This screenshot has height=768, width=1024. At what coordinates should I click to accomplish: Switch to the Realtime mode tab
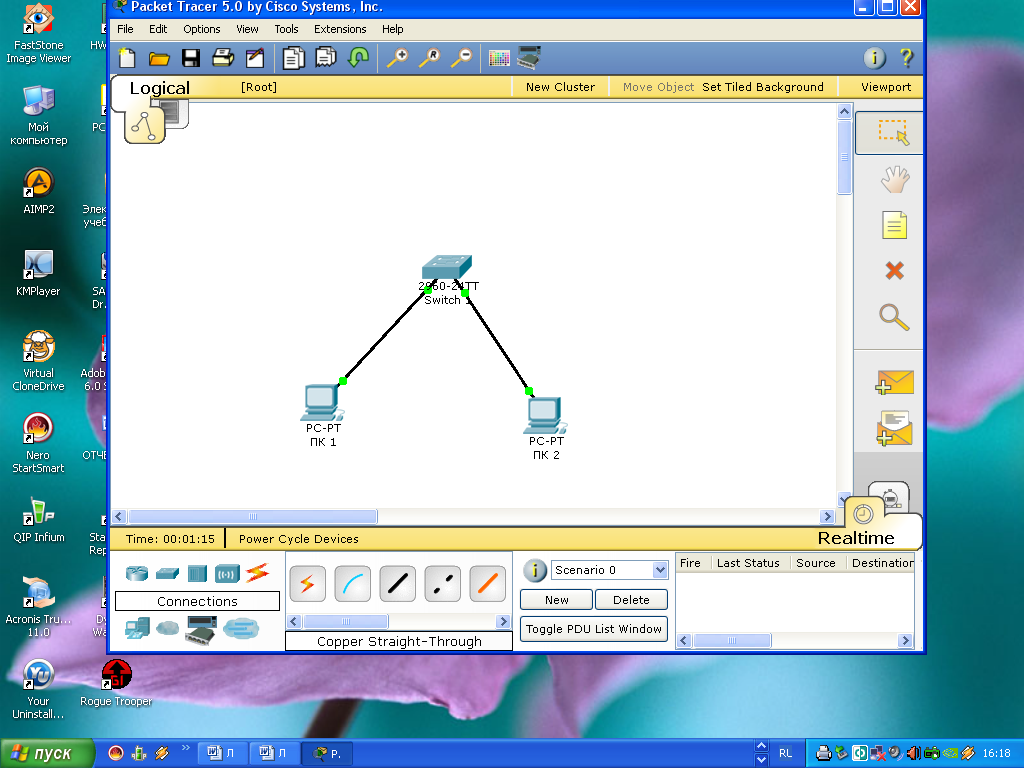[856, 538]
